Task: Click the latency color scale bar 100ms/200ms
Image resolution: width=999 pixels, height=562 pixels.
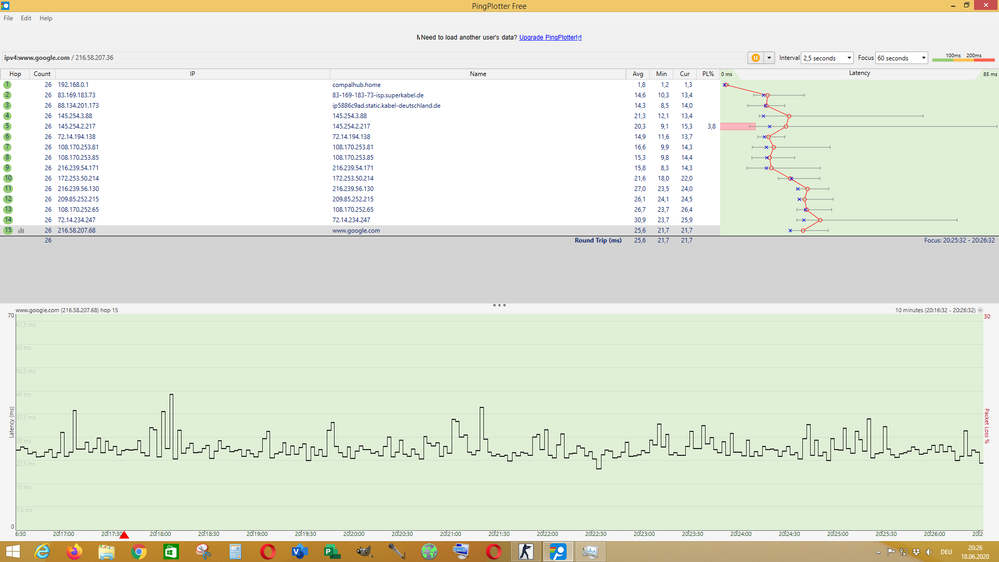Action: tap(963, 57)
